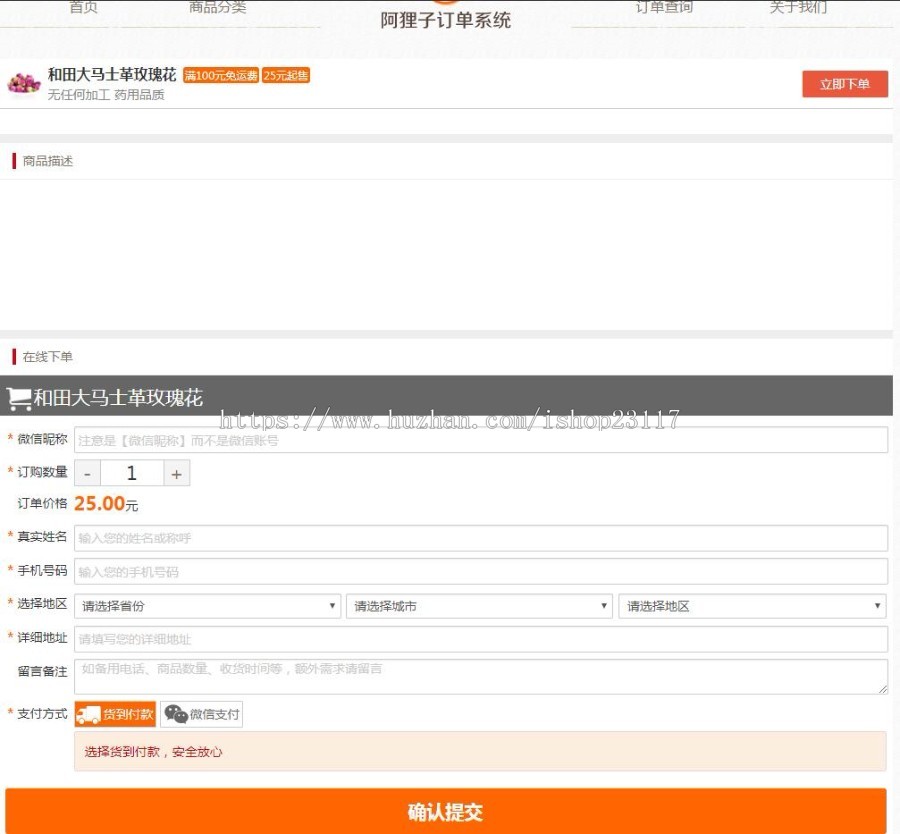Open the 首页 navigation item
The width and height of the screenshot is (900, 834).
pyautogui.click(x=83, y=7)
